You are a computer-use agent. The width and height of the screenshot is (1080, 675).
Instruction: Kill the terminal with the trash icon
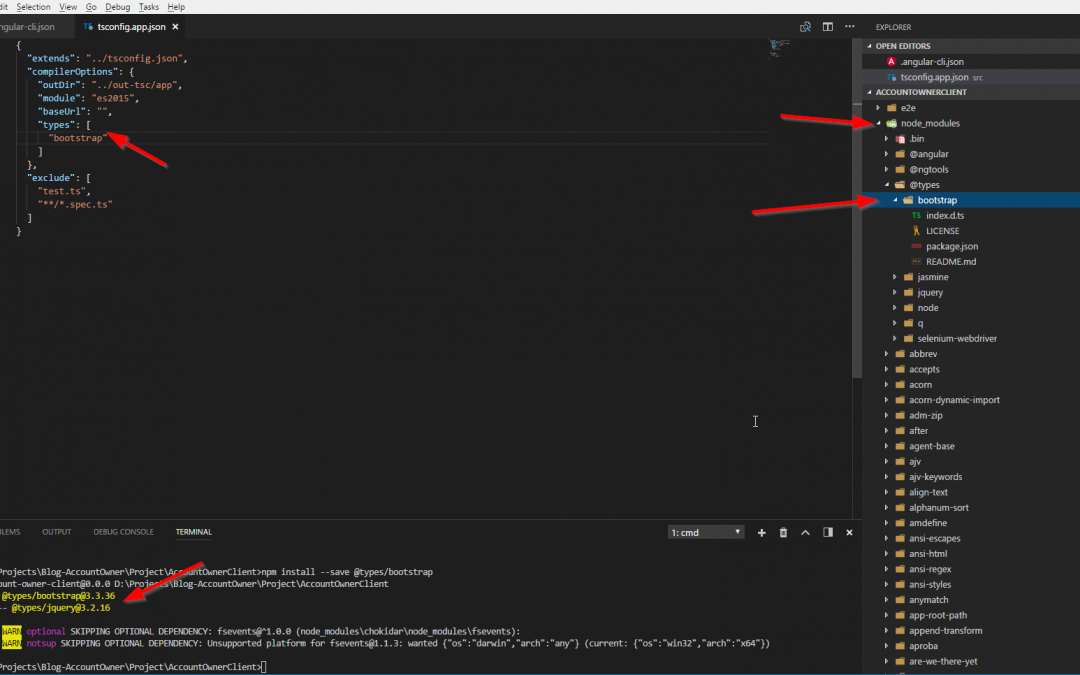coord(783,533)
